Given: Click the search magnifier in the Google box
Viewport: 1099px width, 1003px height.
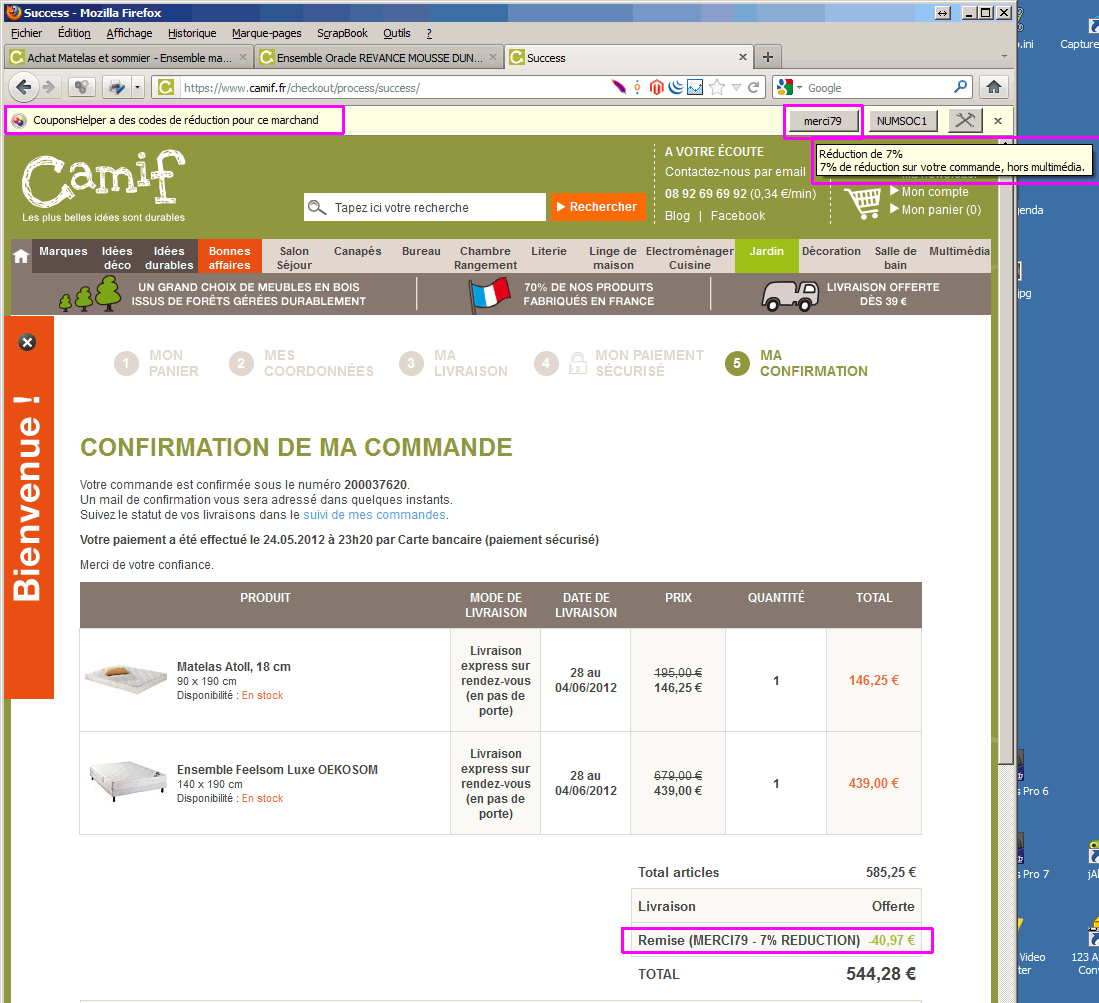Looking at the screenshot, I should point(960,87).
